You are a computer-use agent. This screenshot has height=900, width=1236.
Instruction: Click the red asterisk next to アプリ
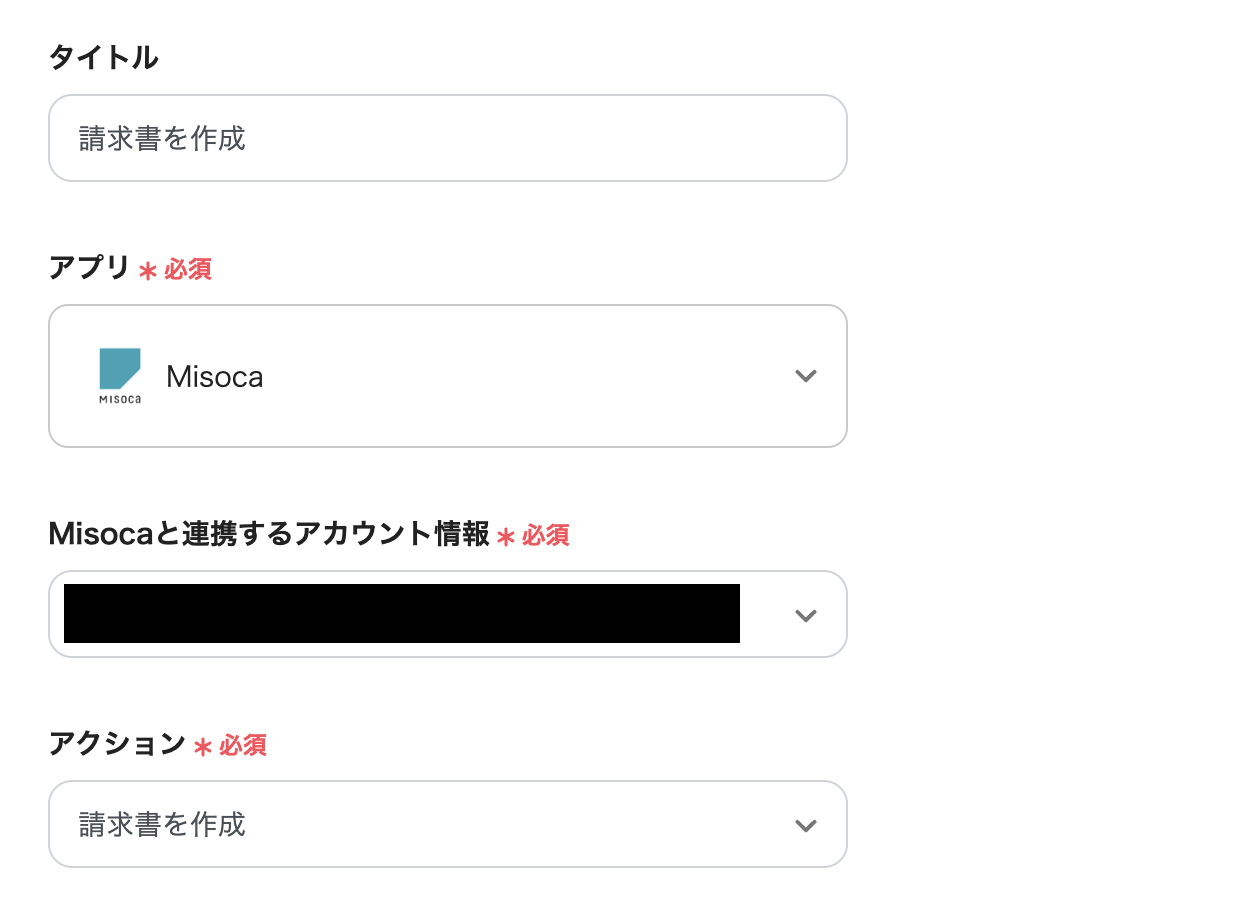pos(148,271)
